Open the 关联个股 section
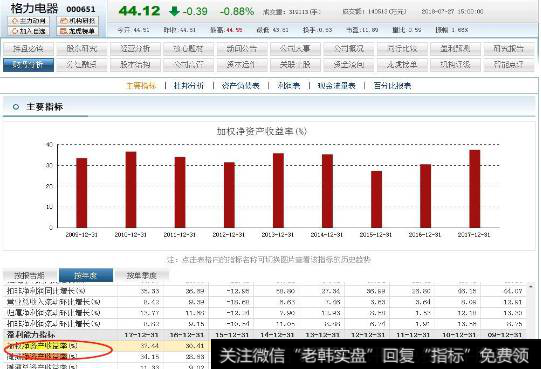The image size is (541, 369). point(295,65)
